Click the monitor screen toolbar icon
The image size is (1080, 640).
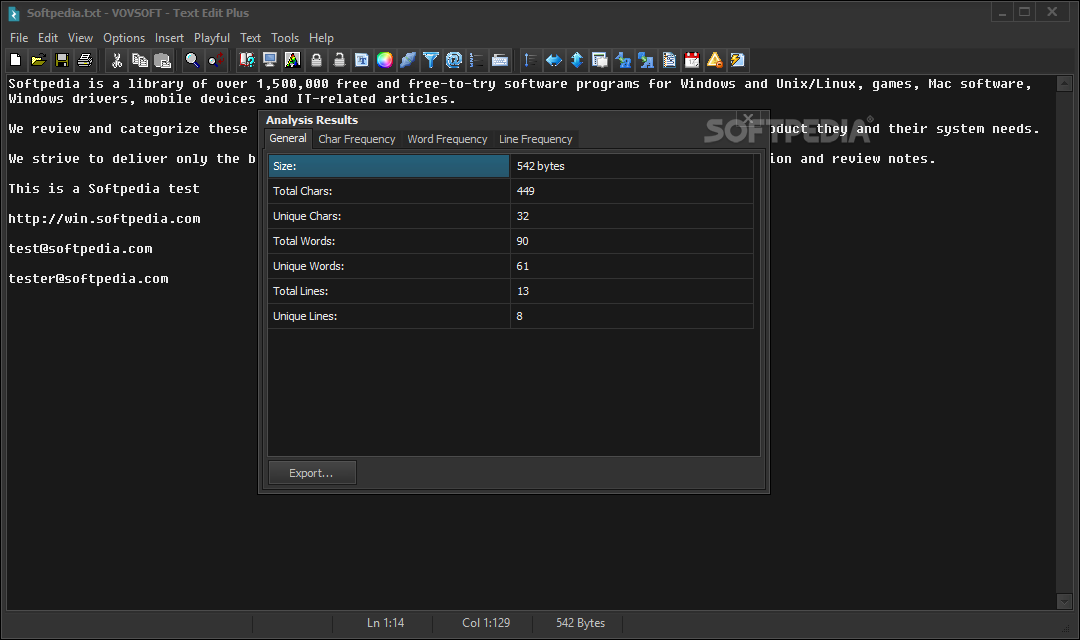pos(270,61)
